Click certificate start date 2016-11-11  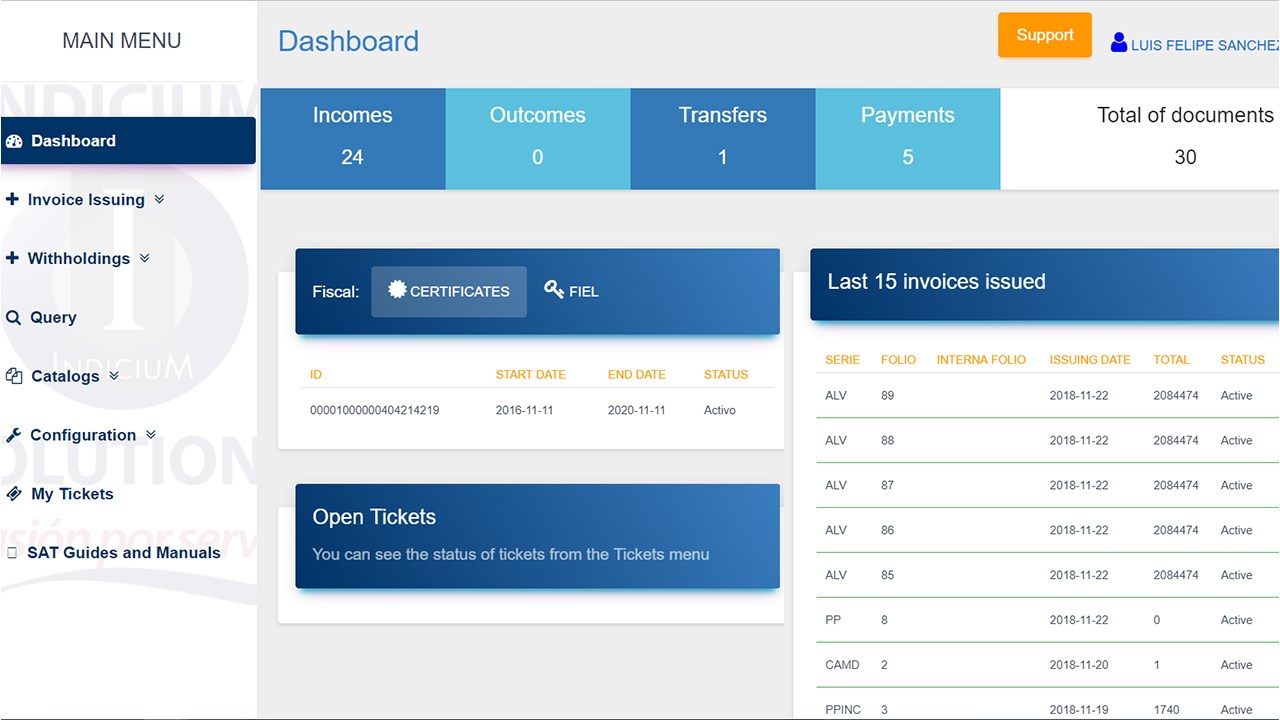click(524, 410)
